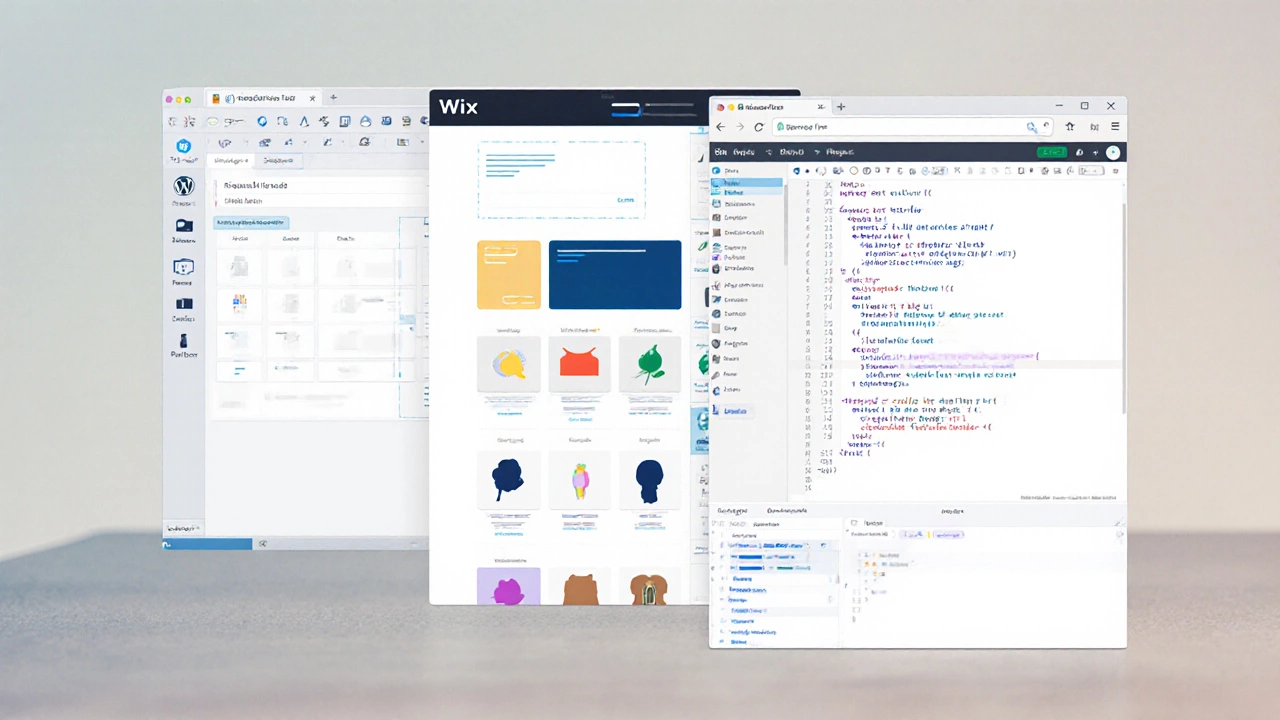Viewport: 1280px width, 720px height.
Task: Select the highlighted item in the file tree
Action: coord(748,183)
